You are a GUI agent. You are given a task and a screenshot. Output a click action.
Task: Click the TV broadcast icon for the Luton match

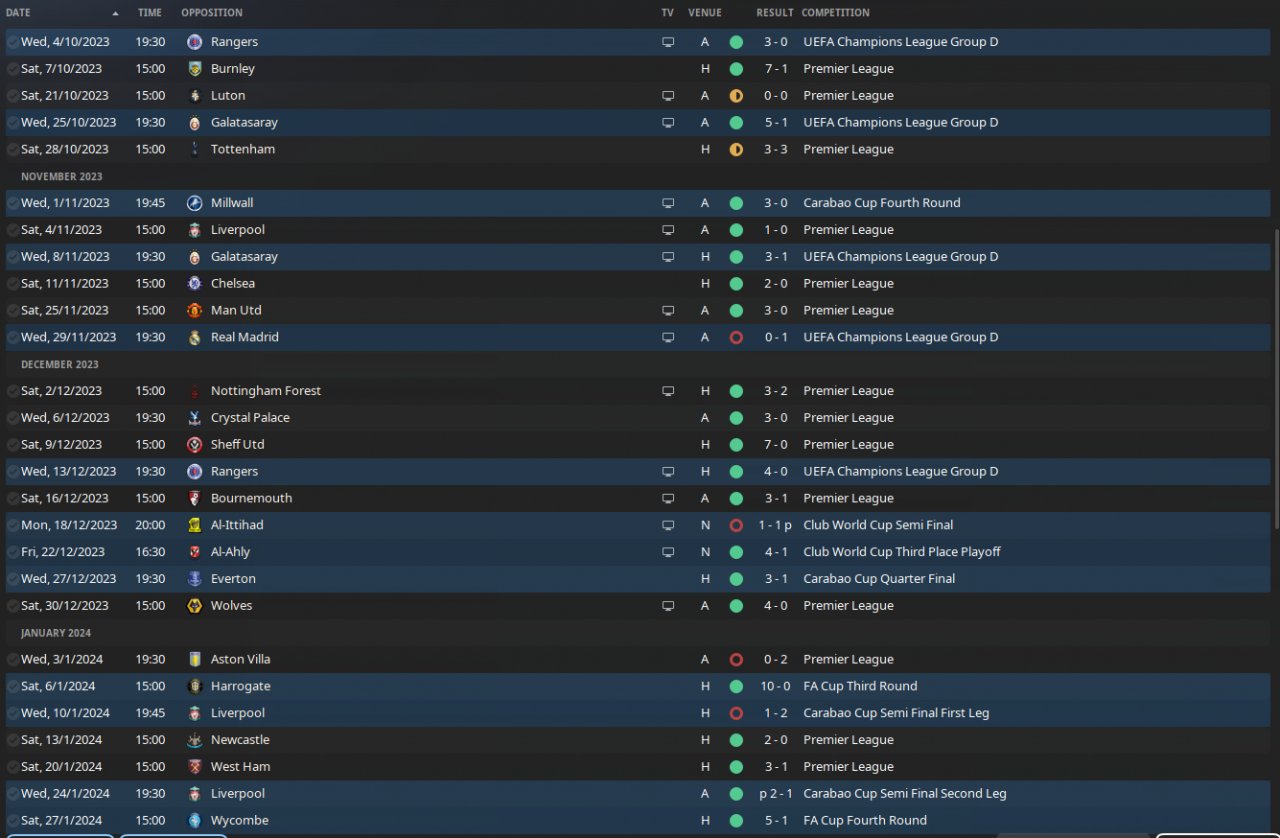coord(668,96)
